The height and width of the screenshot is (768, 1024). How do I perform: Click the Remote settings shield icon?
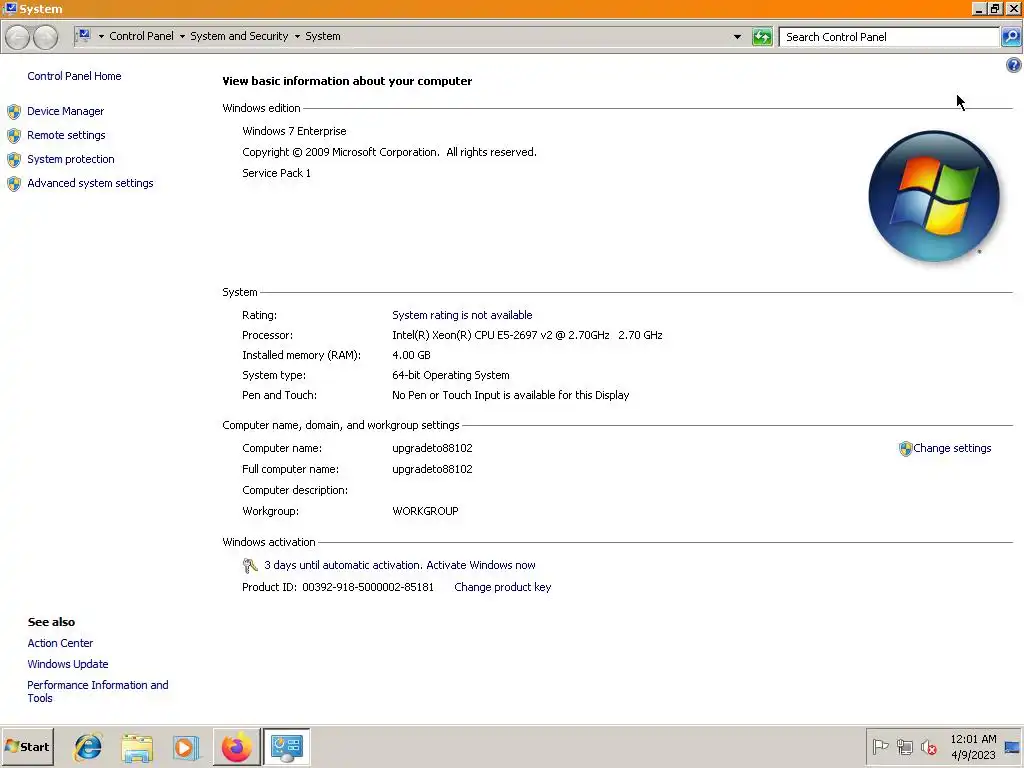14,136
